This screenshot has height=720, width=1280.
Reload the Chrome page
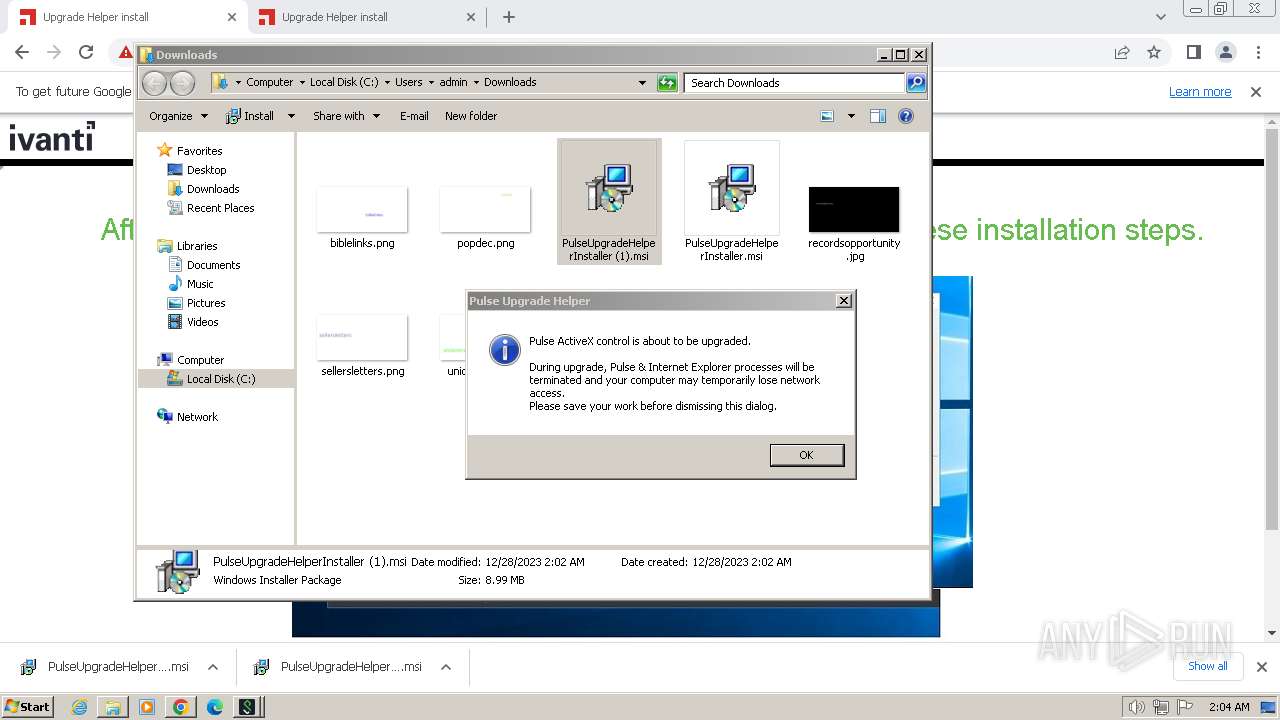click(86, 52)
